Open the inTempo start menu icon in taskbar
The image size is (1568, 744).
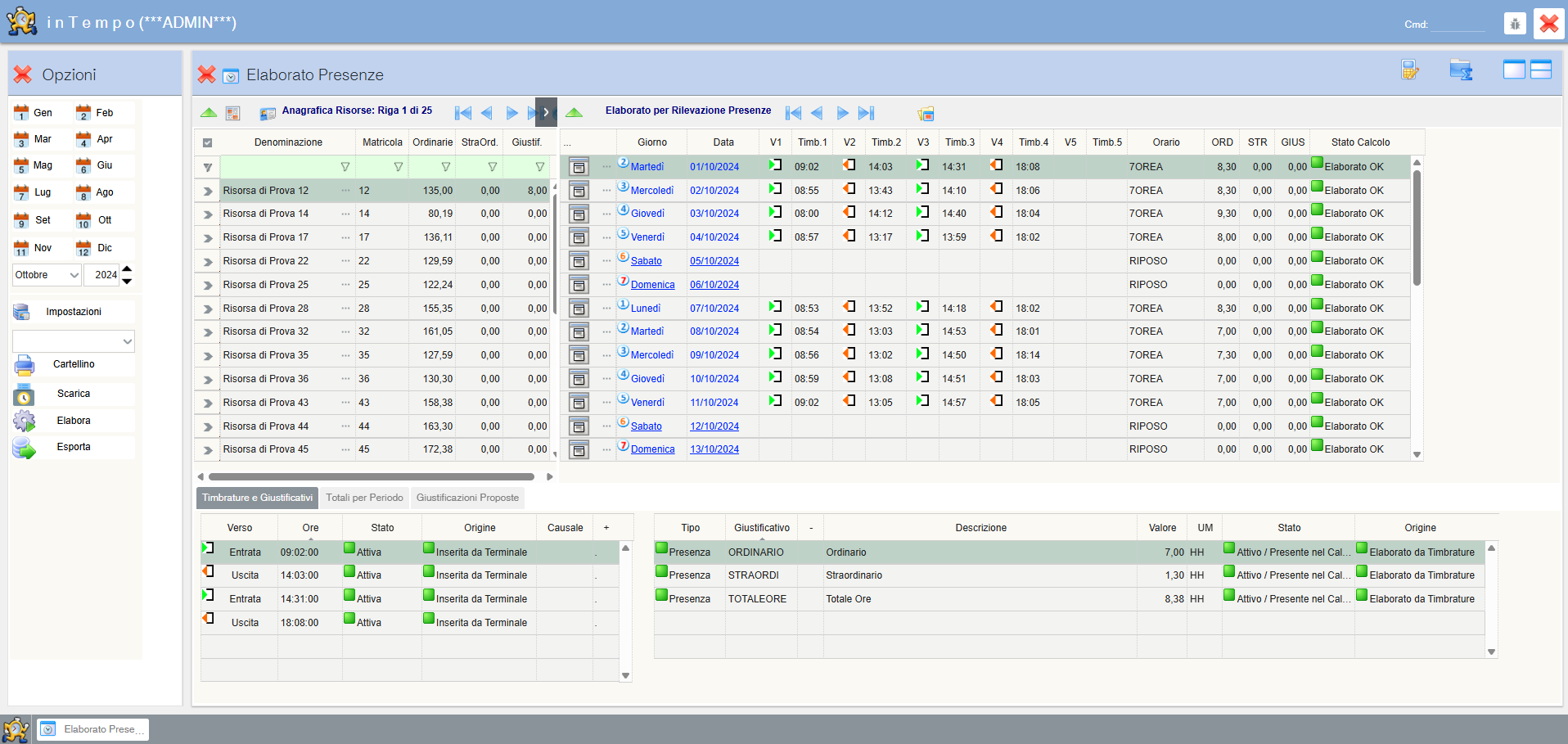pos(16,729)
